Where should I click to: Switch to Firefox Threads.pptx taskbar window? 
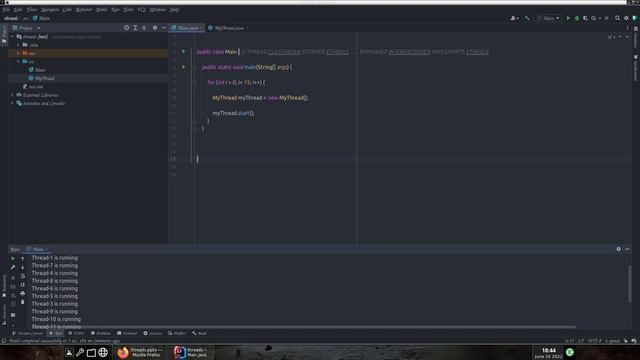[x=140, y=352]
